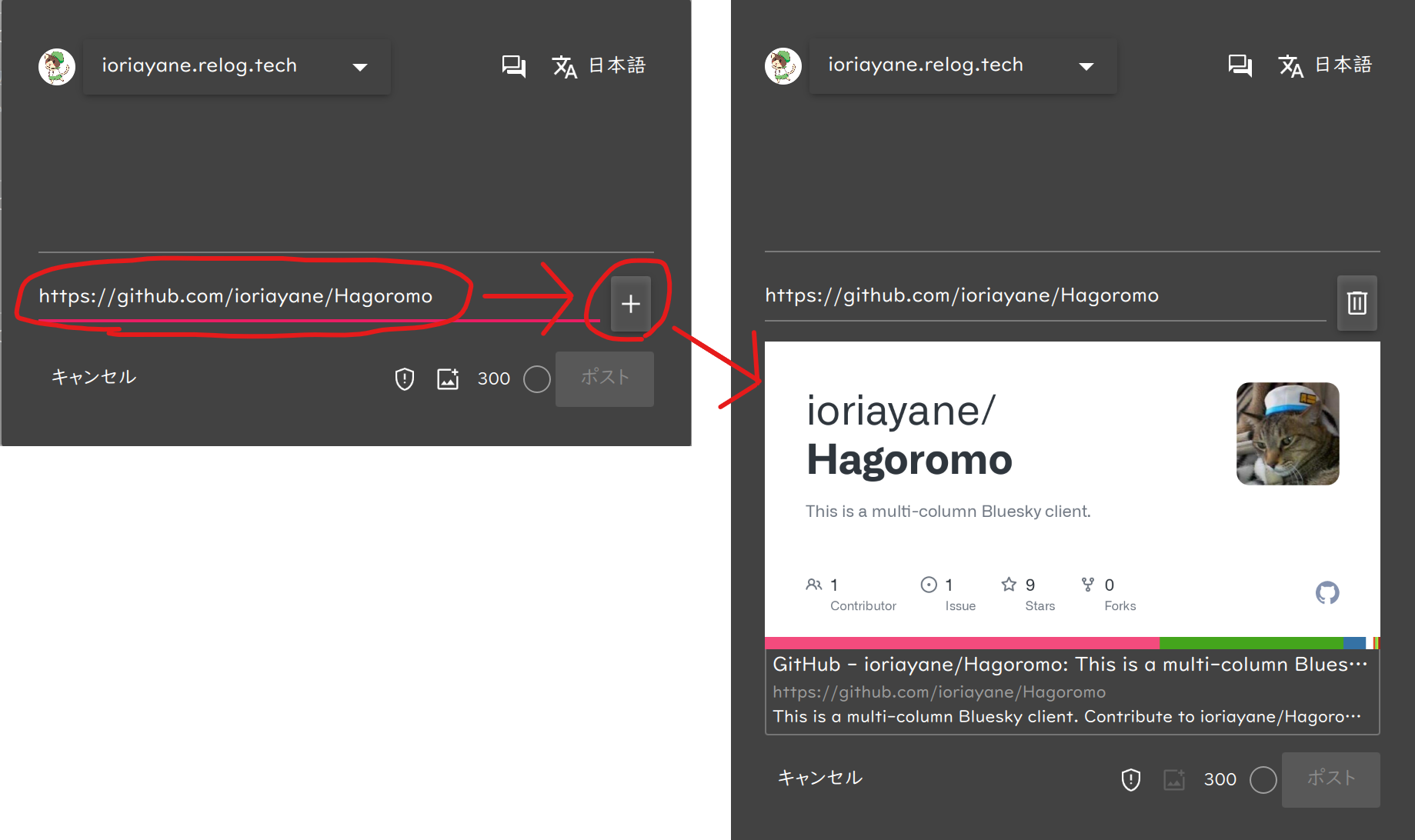Add image icon in left panel
The height and width of the screenshot is (840, 1415).
click(448, 378)
